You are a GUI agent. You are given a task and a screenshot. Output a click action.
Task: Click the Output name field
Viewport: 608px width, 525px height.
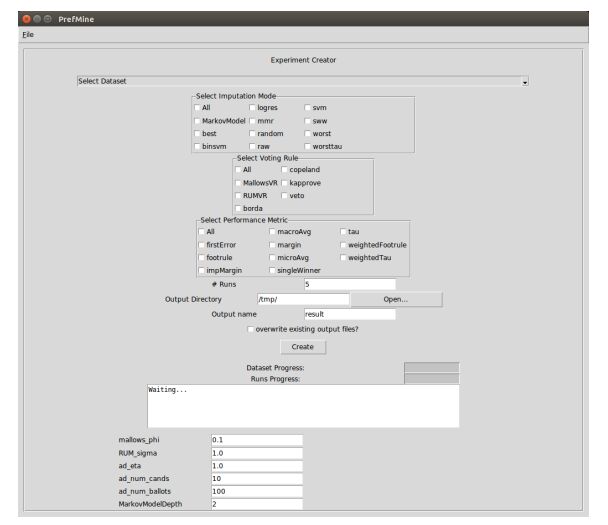pyautogui.click(x=349, y=314)
